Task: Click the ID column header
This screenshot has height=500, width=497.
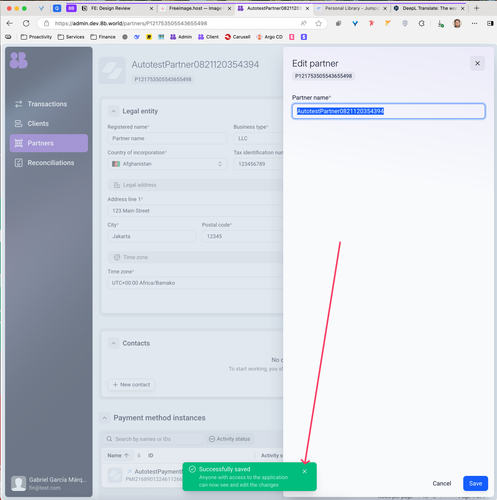Action: (x=151, y=455)
